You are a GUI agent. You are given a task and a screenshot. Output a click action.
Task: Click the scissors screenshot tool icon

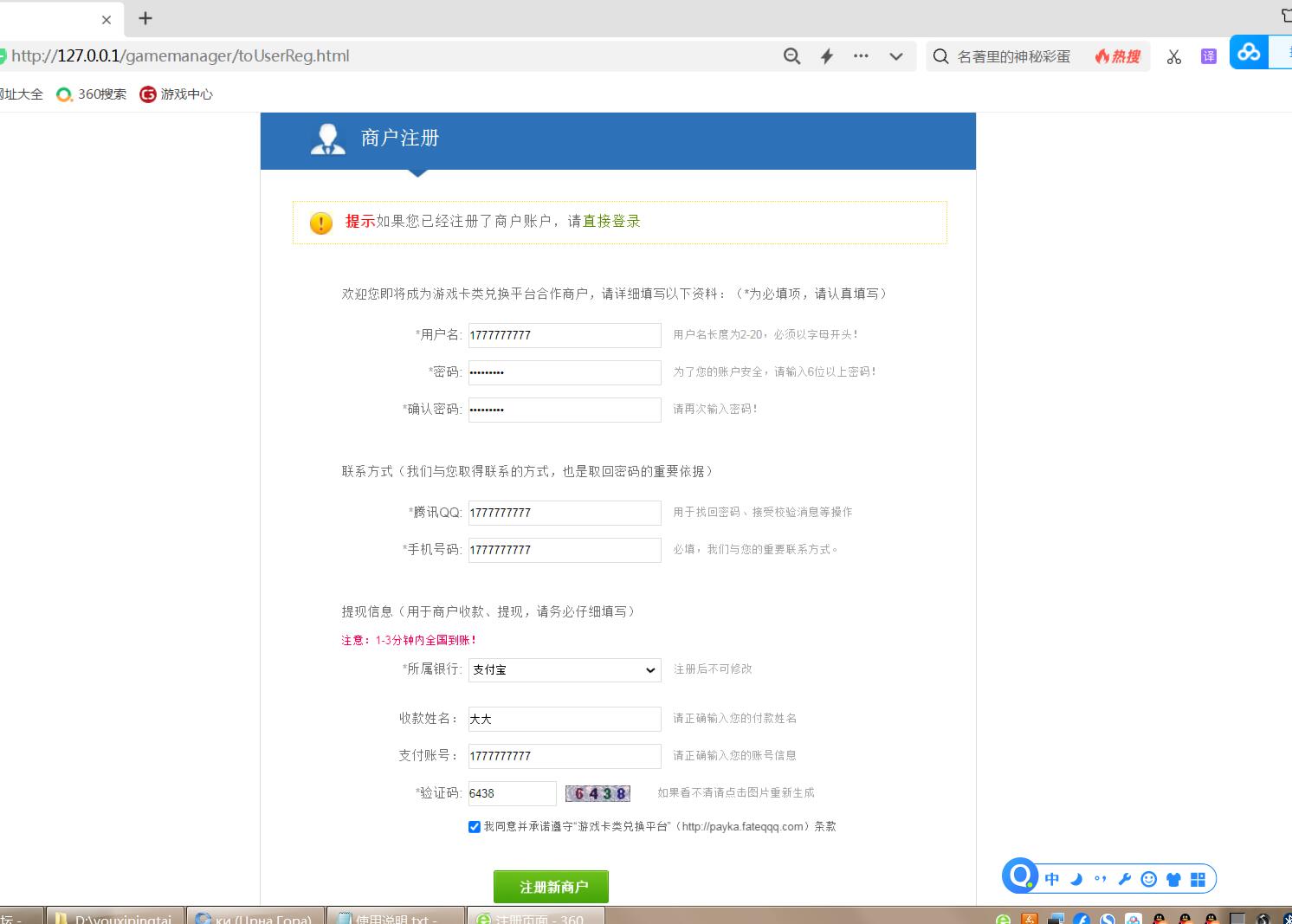1174,57
